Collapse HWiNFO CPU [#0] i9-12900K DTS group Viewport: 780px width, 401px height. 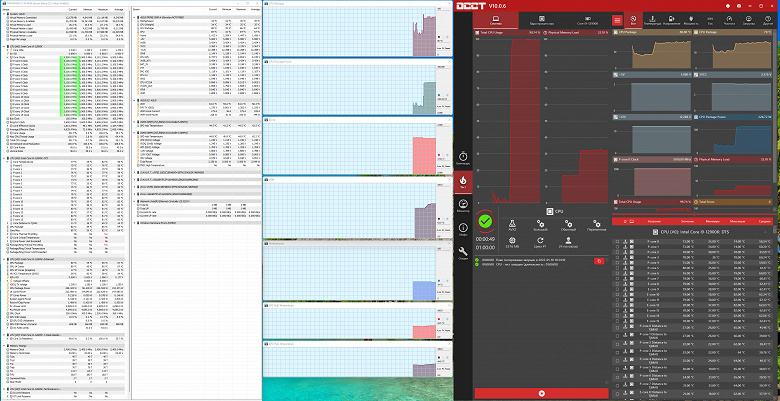point(4,158)
